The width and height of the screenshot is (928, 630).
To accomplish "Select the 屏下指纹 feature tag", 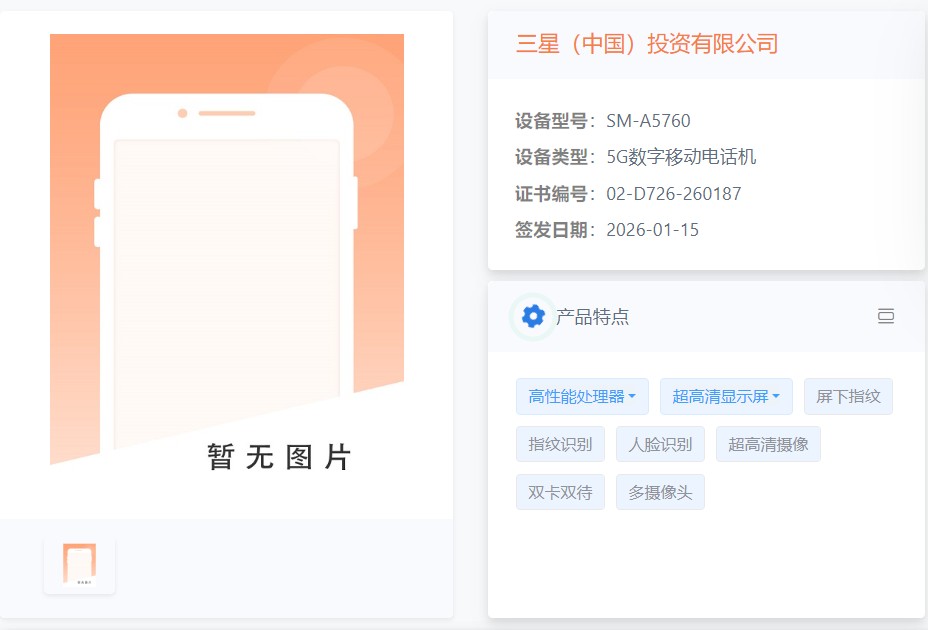I will (x=848, y=396).
